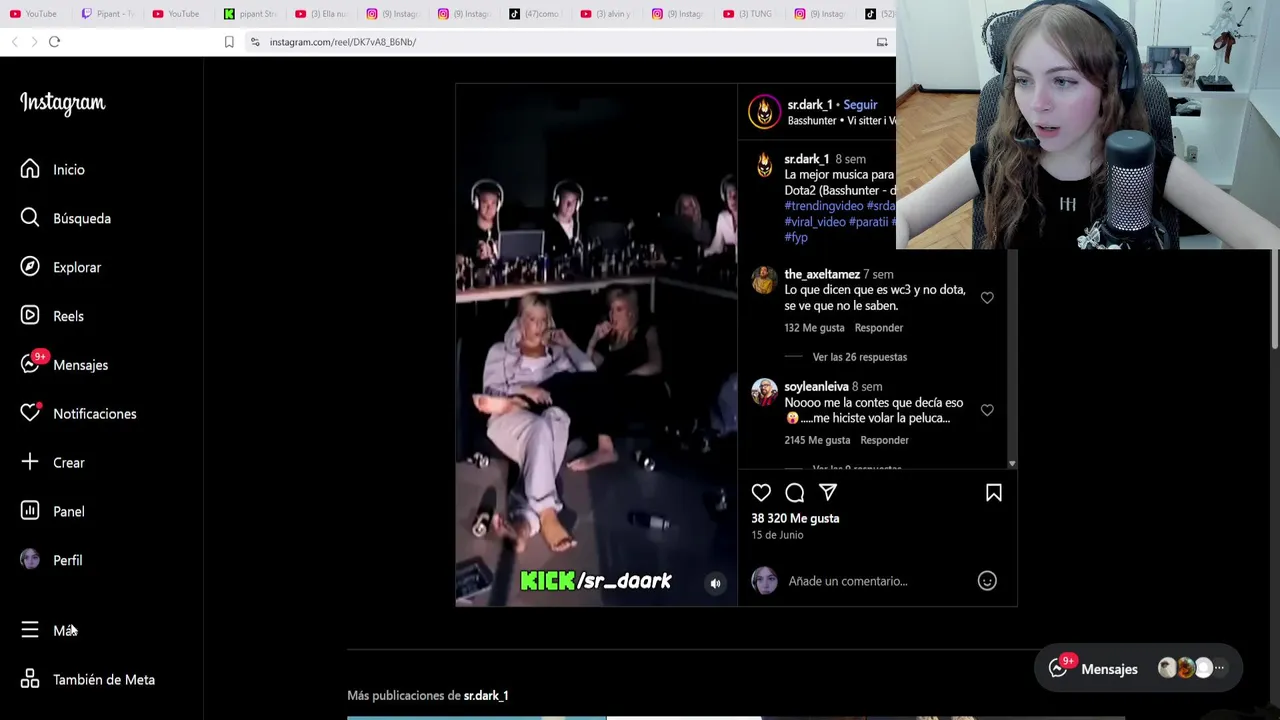Expand Ver las 26 respuestas

click(860, 357)
